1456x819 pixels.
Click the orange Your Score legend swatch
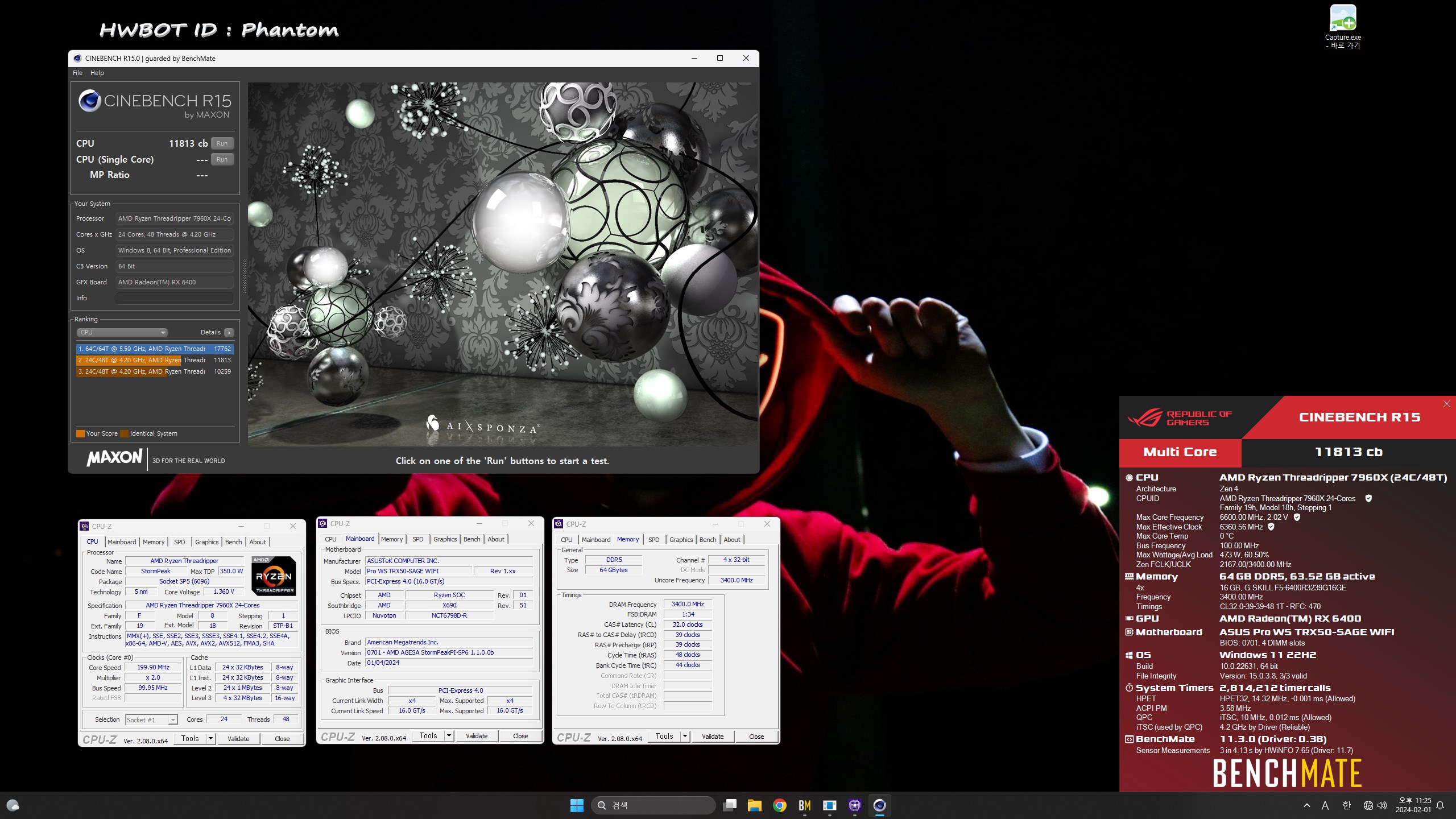coord(80,433)
